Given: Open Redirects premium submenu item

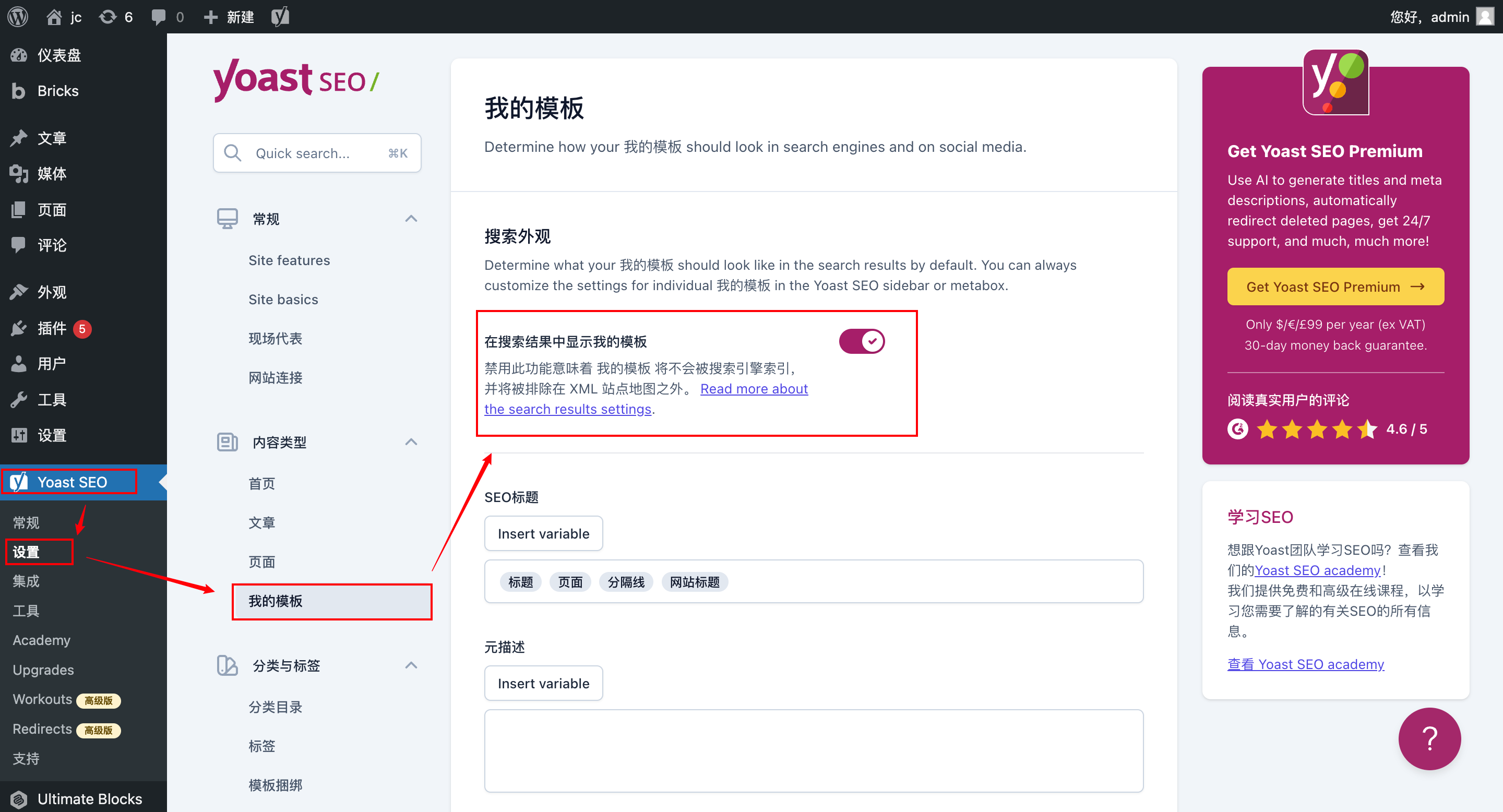Looking at the screenshot, I should (x=66, y=729).
